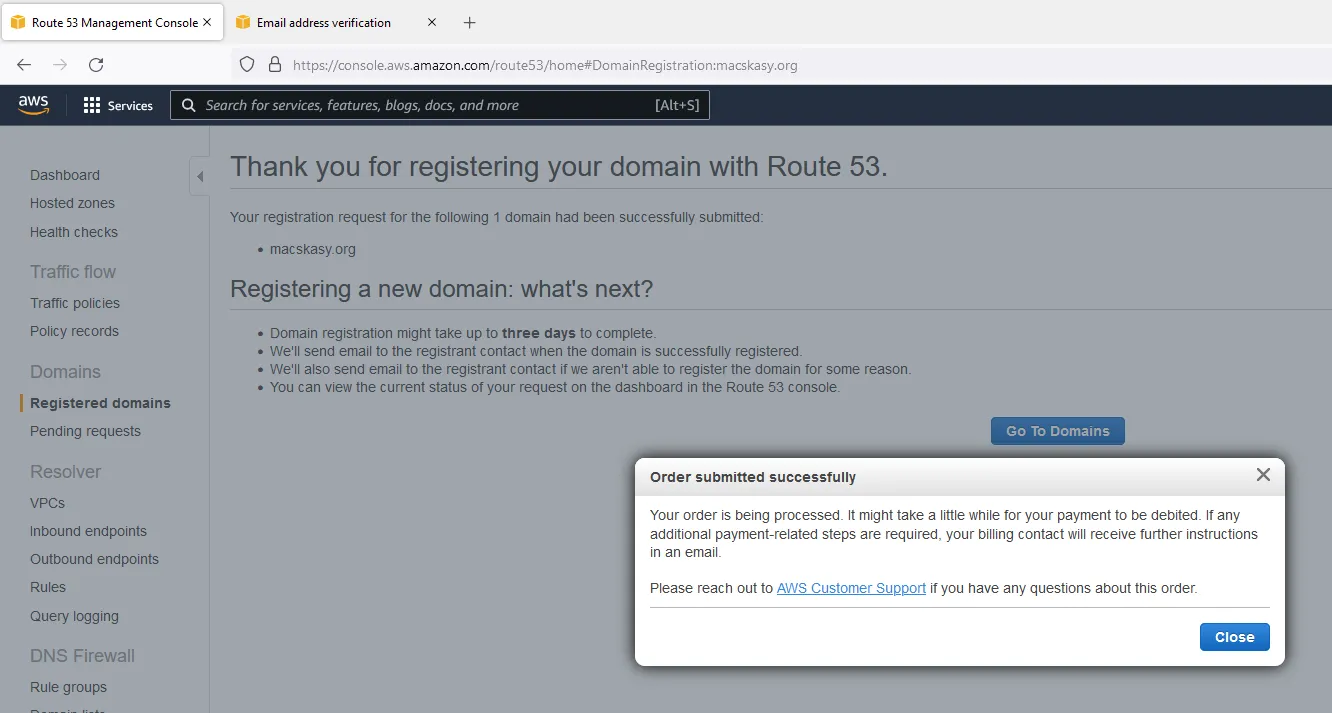
Task: Click the AWS logo home icon
Action: tap(33, 105)
